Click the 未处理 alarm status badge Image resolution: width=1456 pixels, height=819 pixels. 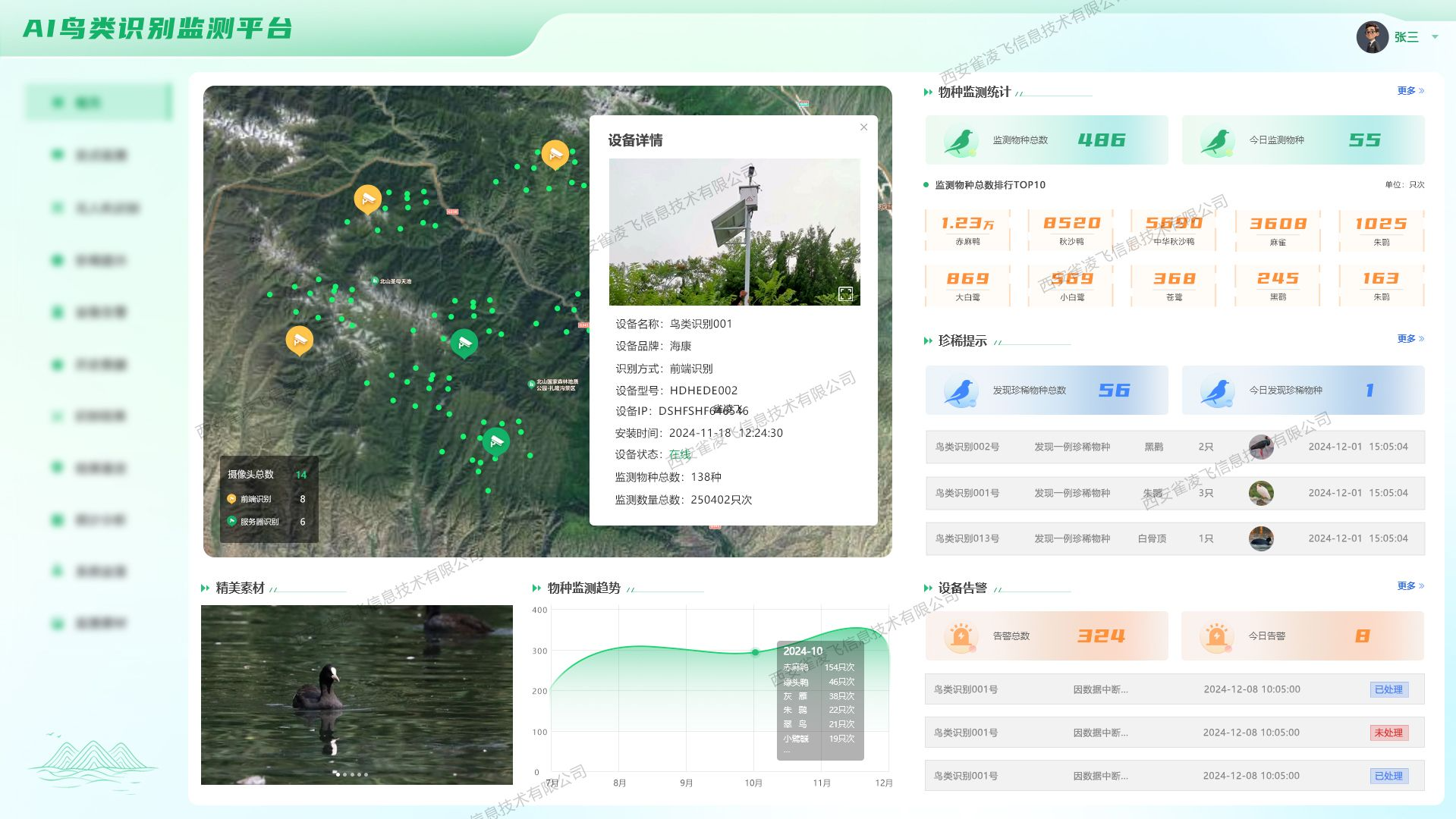pos(1388,733)
